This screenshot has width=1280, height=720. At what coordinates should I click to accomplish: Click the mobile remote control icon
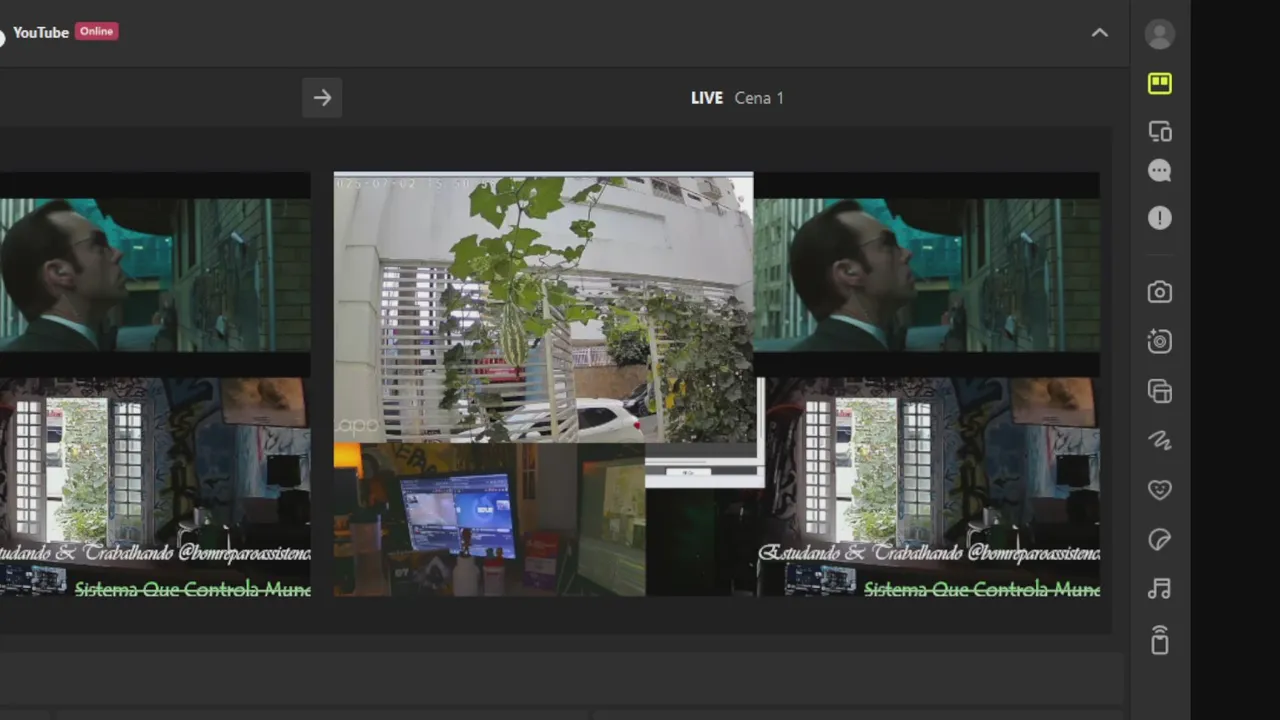click(x=1159, y=639)
